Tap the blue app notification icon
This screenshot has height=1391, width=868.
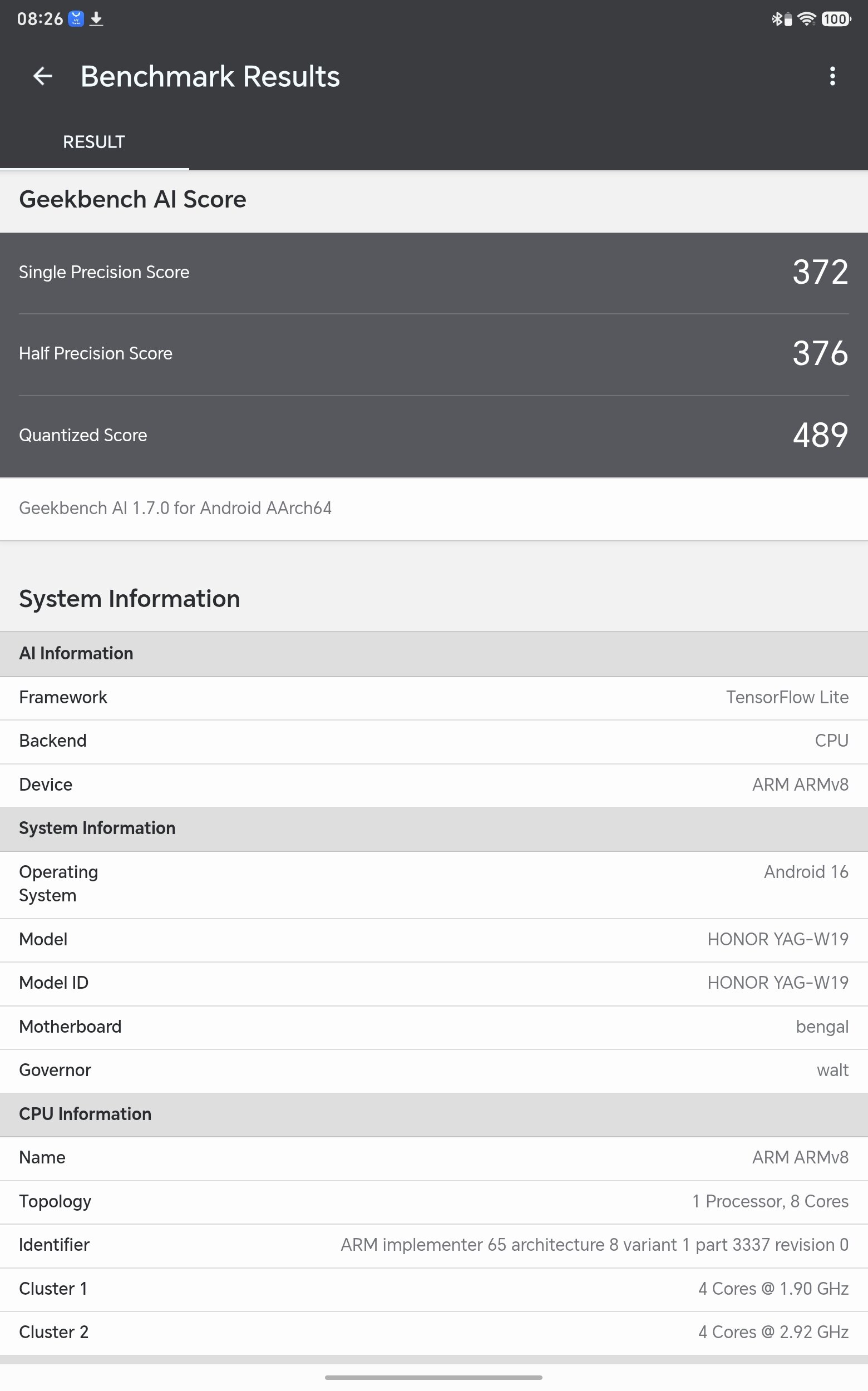pos(76,19)
